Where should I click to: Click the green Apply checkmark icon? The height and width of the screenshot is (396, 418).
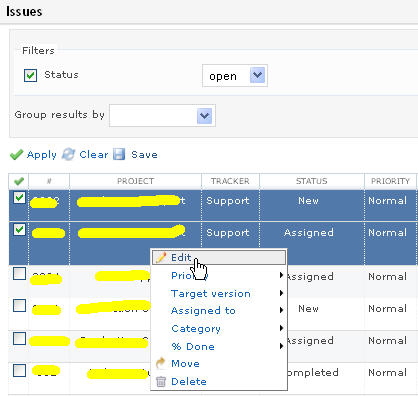coord(16,155)
